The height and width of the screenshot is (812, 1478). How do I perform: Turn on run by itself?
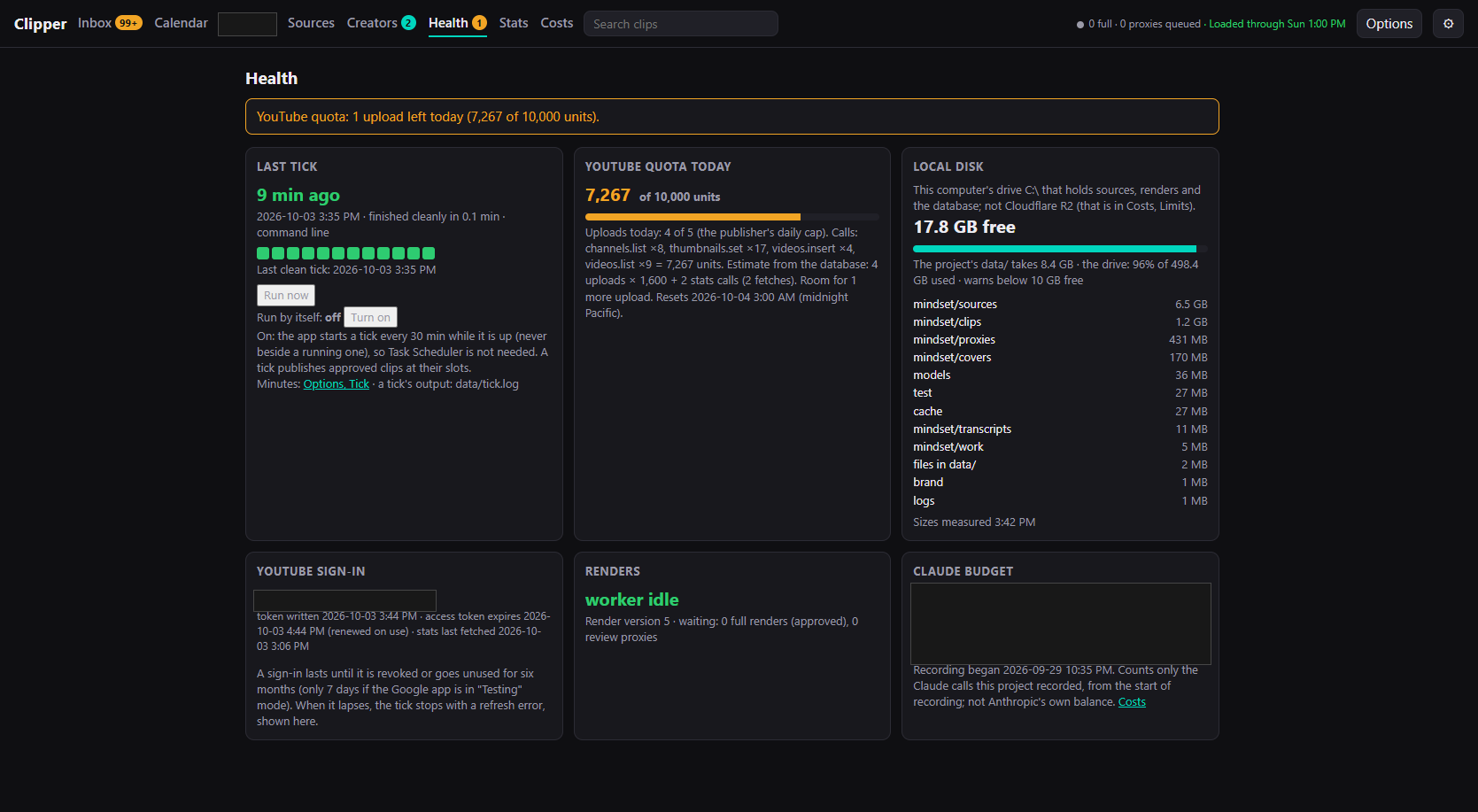coord(370,317)
